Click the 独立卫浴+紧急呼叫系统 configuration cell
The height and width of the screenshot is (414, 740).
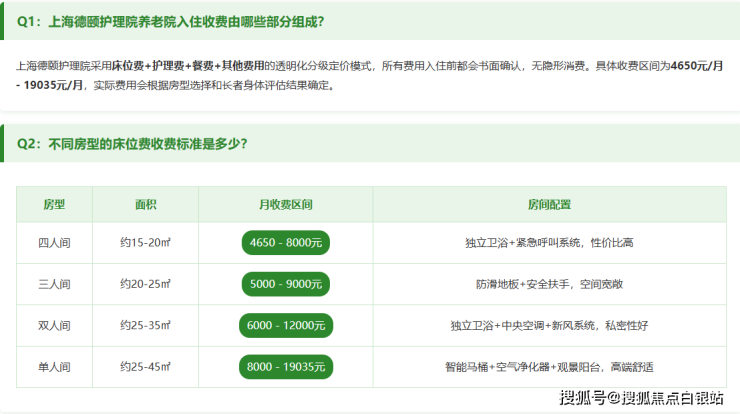[x=549, y=243]
